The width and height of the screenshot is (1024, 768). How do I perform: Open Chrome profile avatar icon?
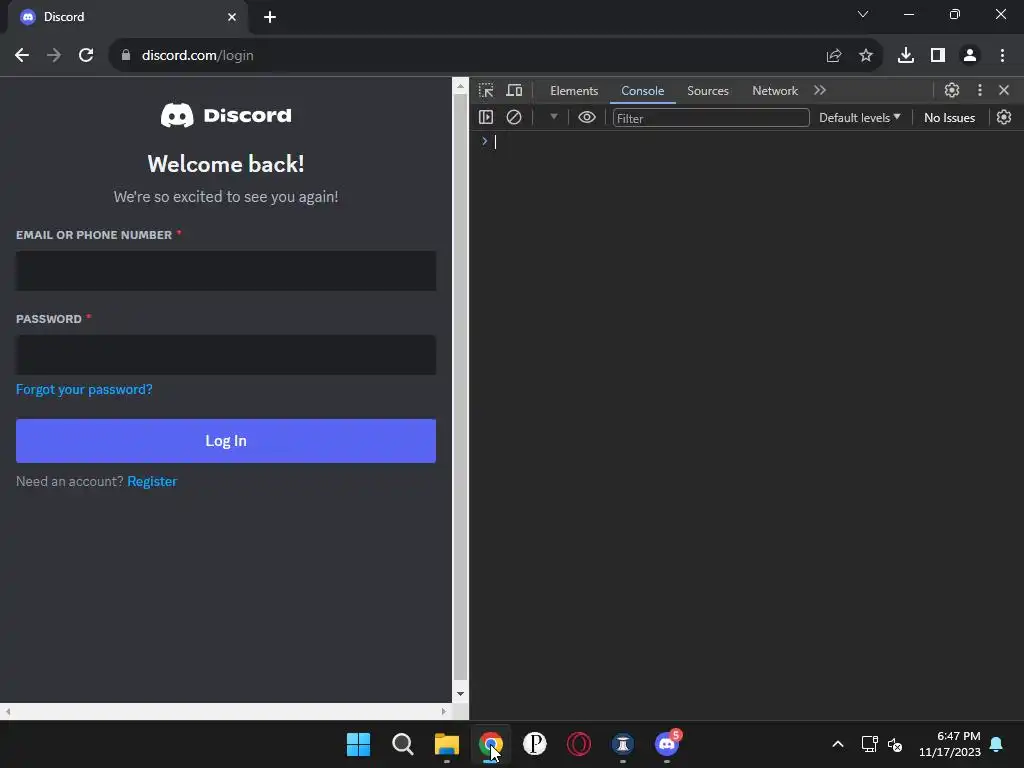970,56
